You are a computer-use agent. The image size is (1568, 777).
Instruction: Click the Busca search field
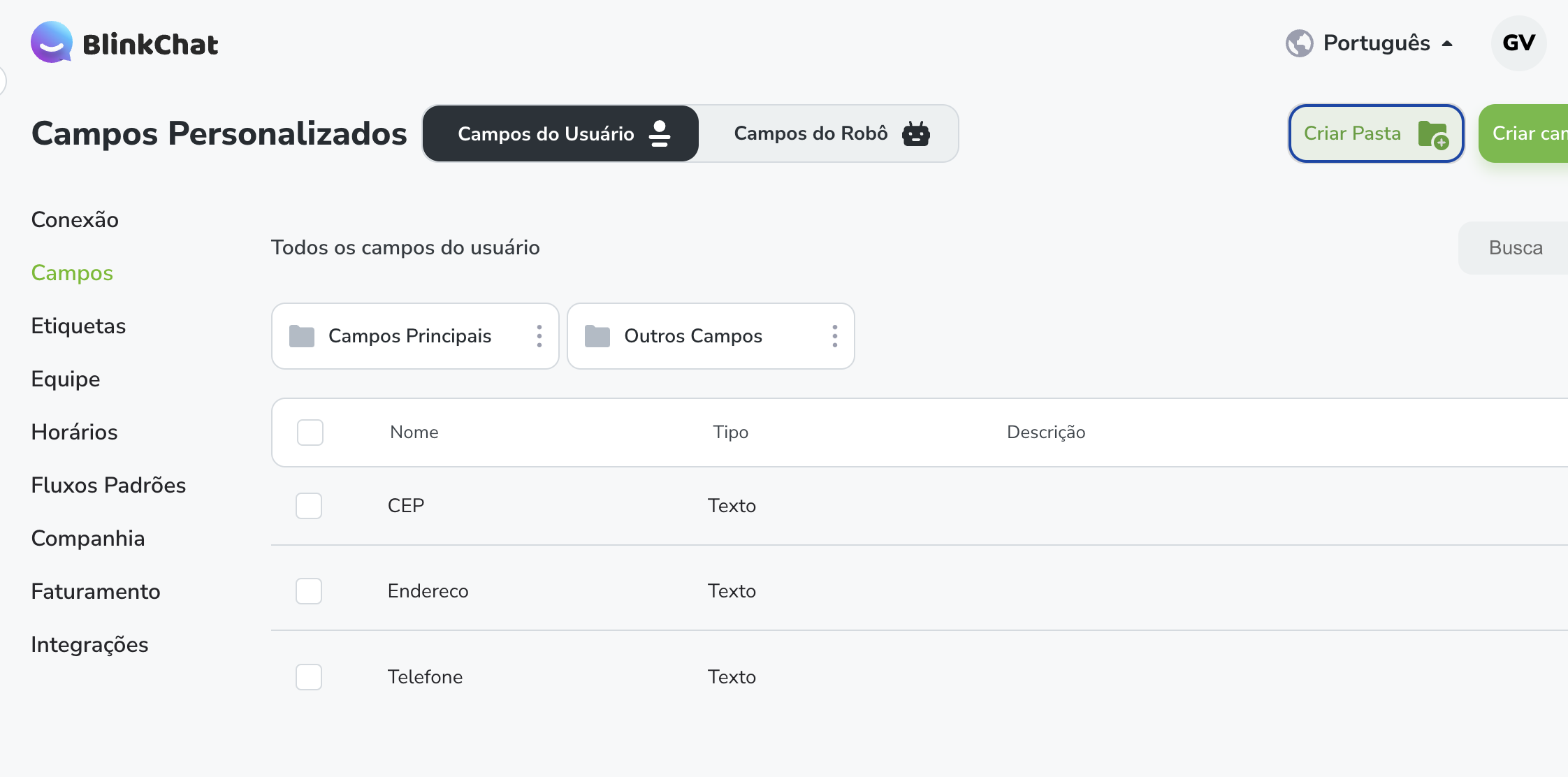point(1514,248)
